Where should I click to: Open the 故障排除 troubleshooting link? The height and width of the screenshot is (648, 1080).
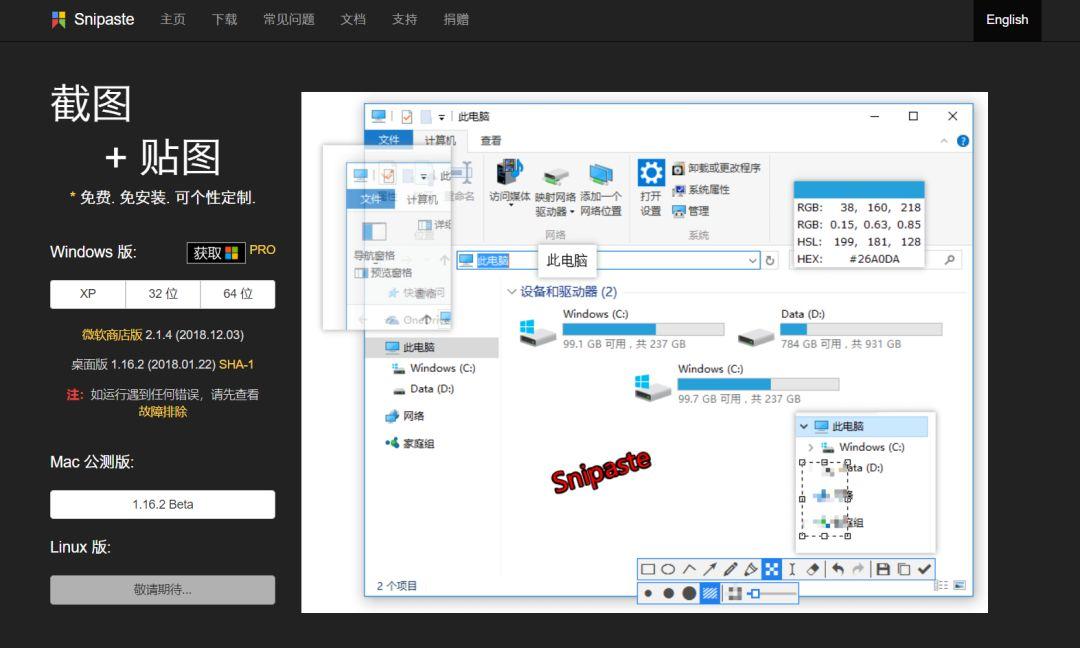(x=163, y=412)
